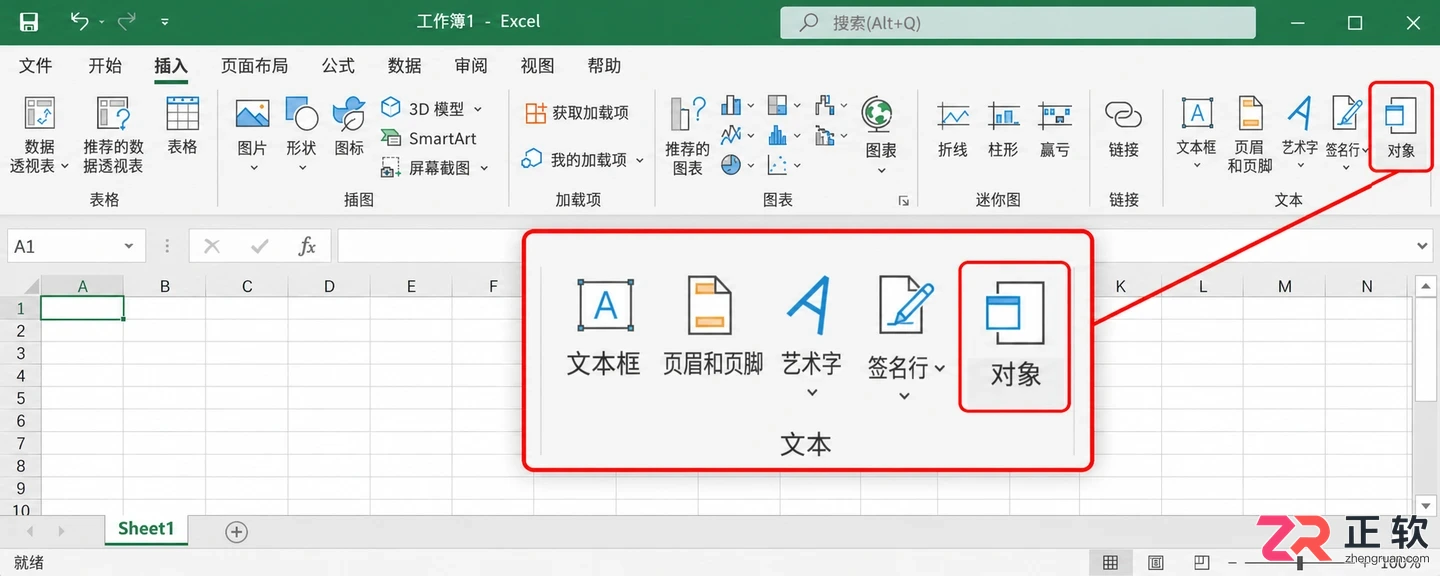The width and height of the screenshot is (1440, 576).
Task: Switch to the 数据 tab
Action: pyautogui.click(x=405, y=66)
